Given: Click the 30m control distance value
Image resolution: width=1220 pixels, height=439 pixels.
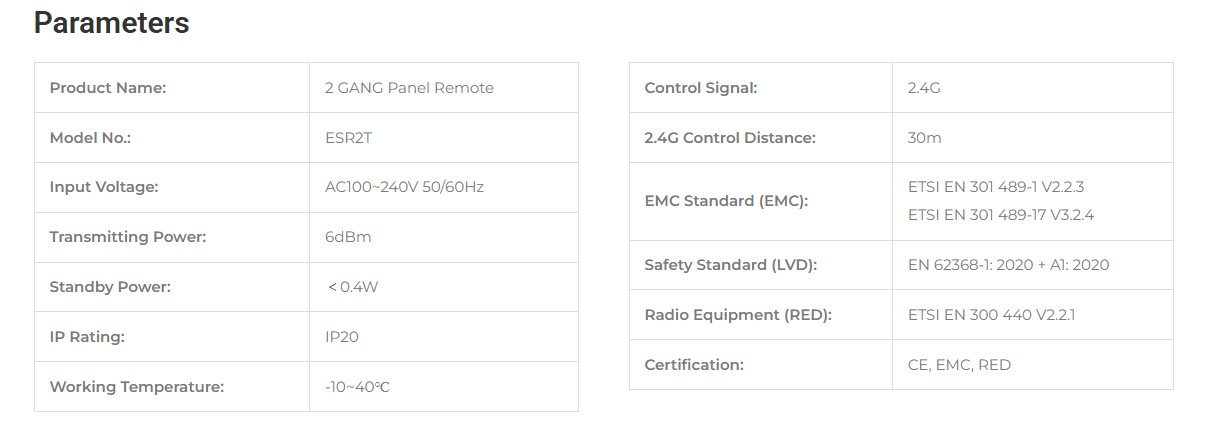Looking at the screenshot, I should (924, 138).
